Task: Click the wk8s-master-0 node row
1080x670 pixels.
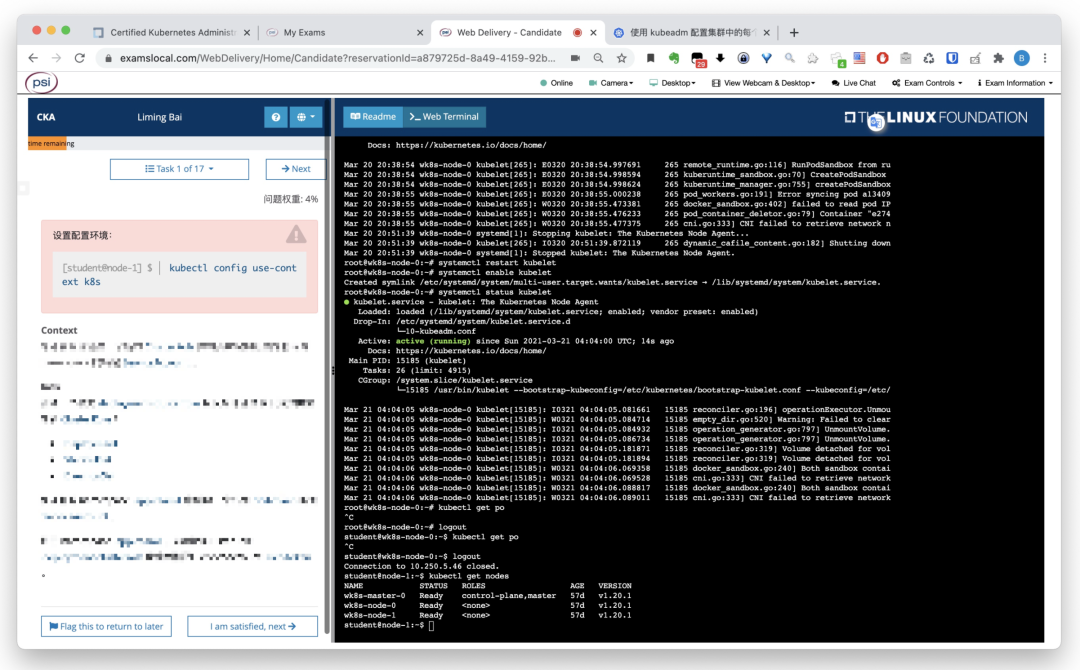Action: [x=488, y=596]
